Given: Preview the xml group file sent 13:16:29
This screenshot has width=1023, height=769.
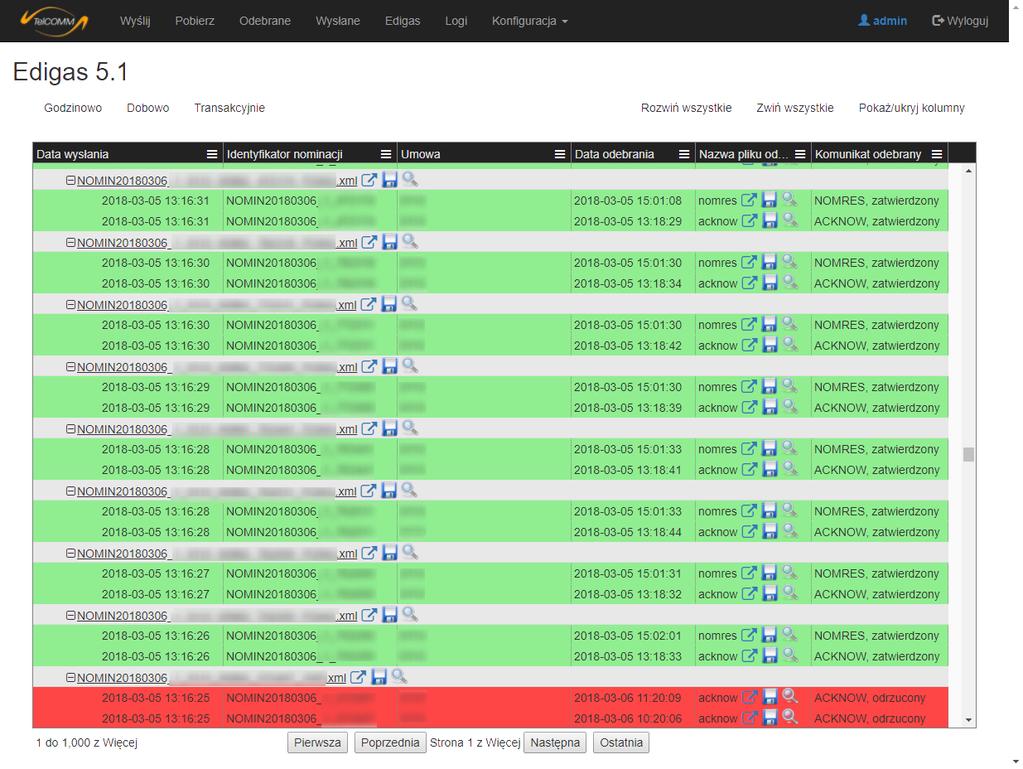Looking at the screenshot, I should click(410, 365).
